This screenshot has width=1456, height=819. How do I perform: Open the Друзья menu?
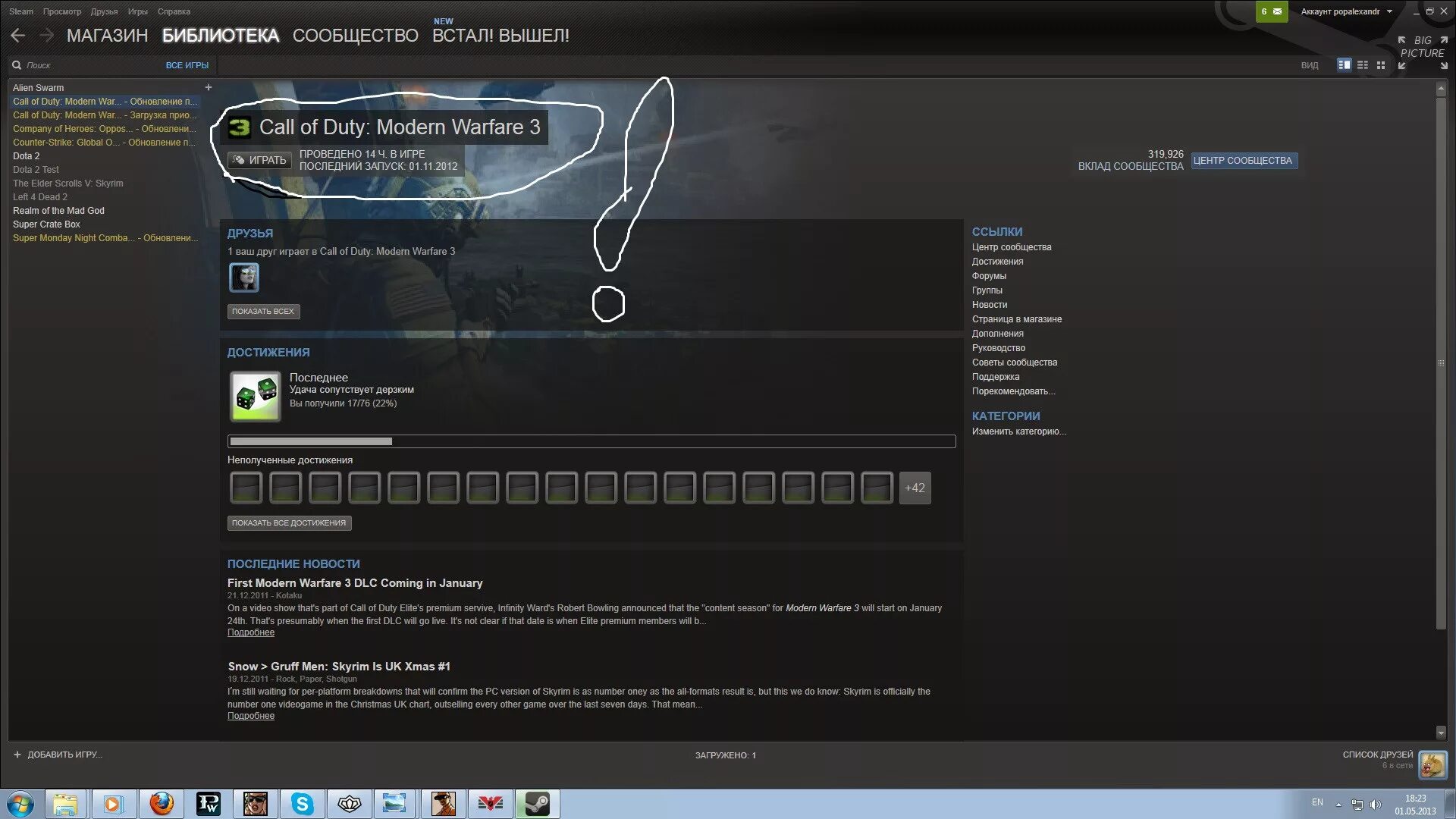[104, 11]
